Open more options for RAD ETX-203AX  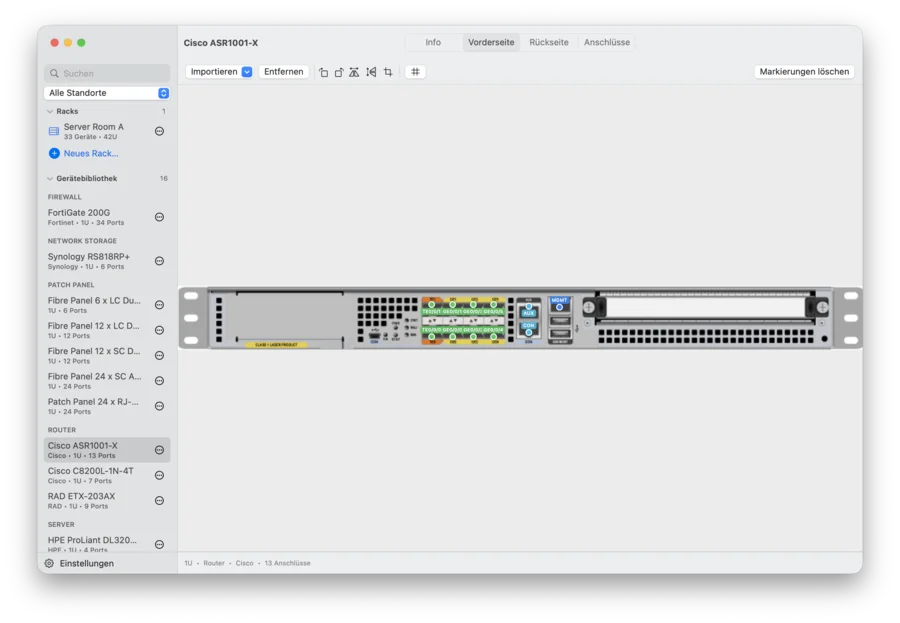point(160,501)
